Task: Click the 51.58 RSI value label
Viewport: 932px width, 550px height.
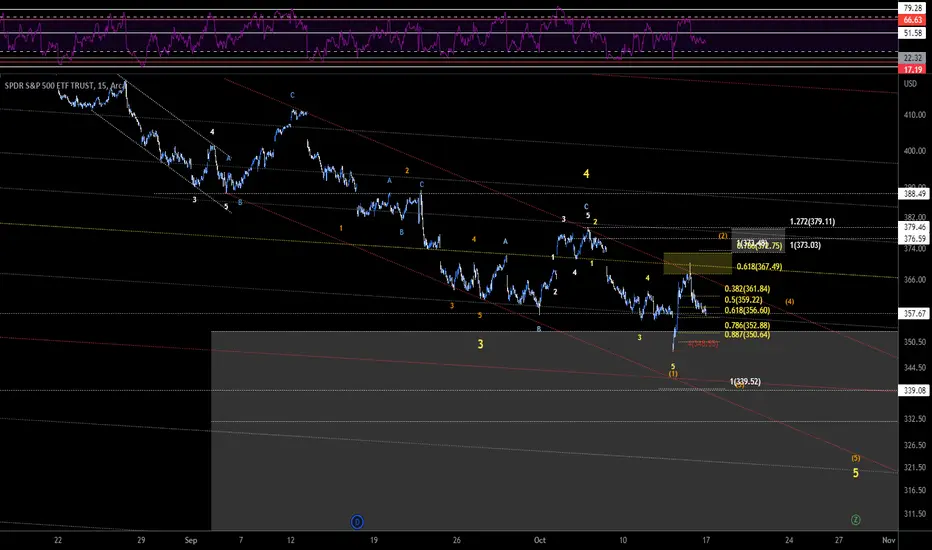Action: coord(912,33)
